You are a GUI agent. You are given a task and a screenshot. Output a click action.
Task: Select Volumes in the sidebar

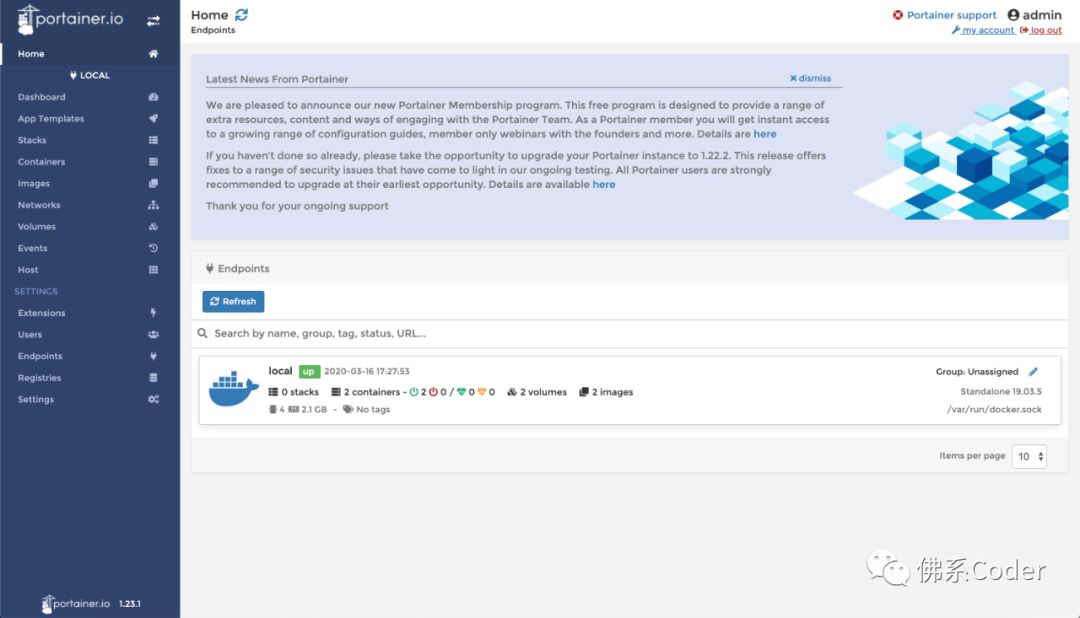coord(37,227)
